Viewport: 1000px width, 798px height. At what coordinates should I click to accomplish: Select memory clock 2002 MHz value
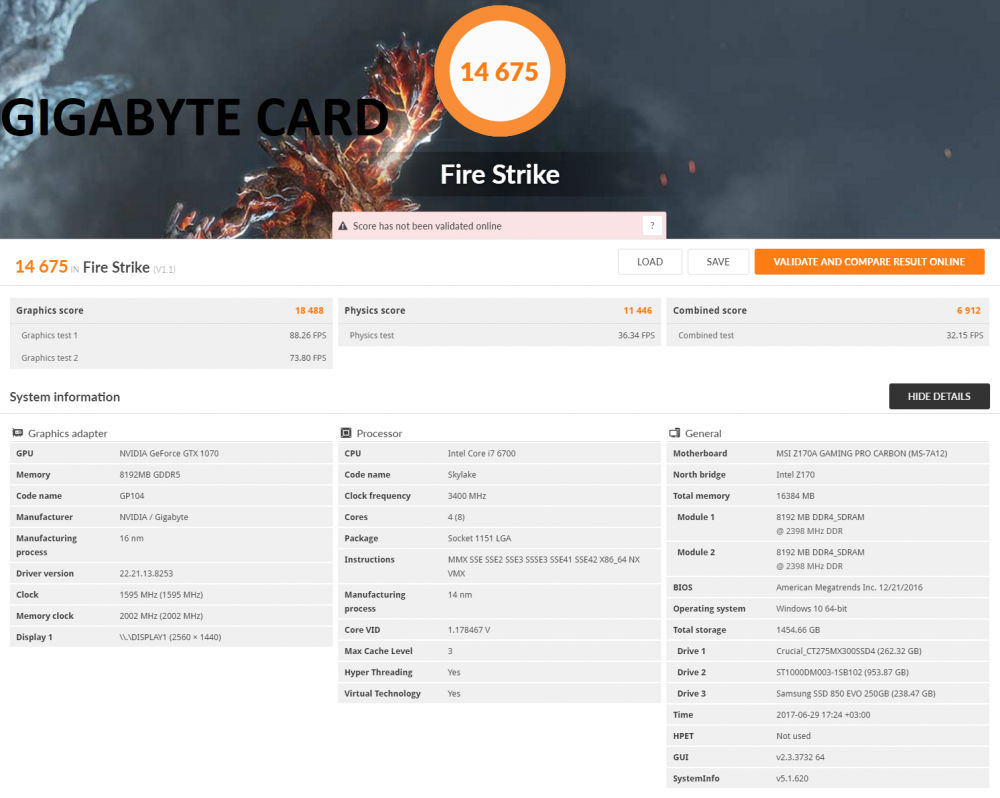(x=161, y=616)
